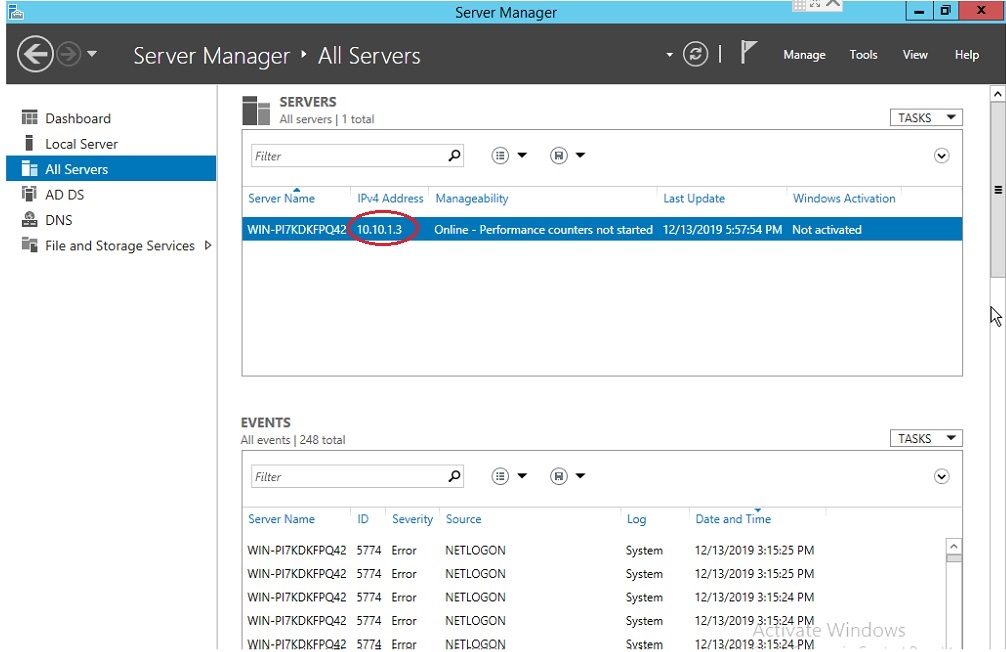Image resolution: width=1006 pixels, height=652 pixels.
Task: Click the Server Manager title bar icon
Action: 15,12
